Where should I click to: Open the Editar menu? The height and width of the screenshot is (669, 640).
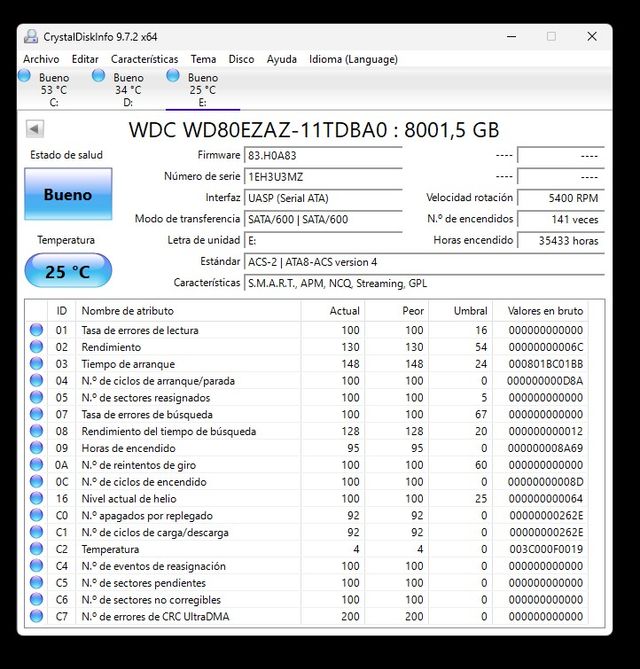point(85,59)
